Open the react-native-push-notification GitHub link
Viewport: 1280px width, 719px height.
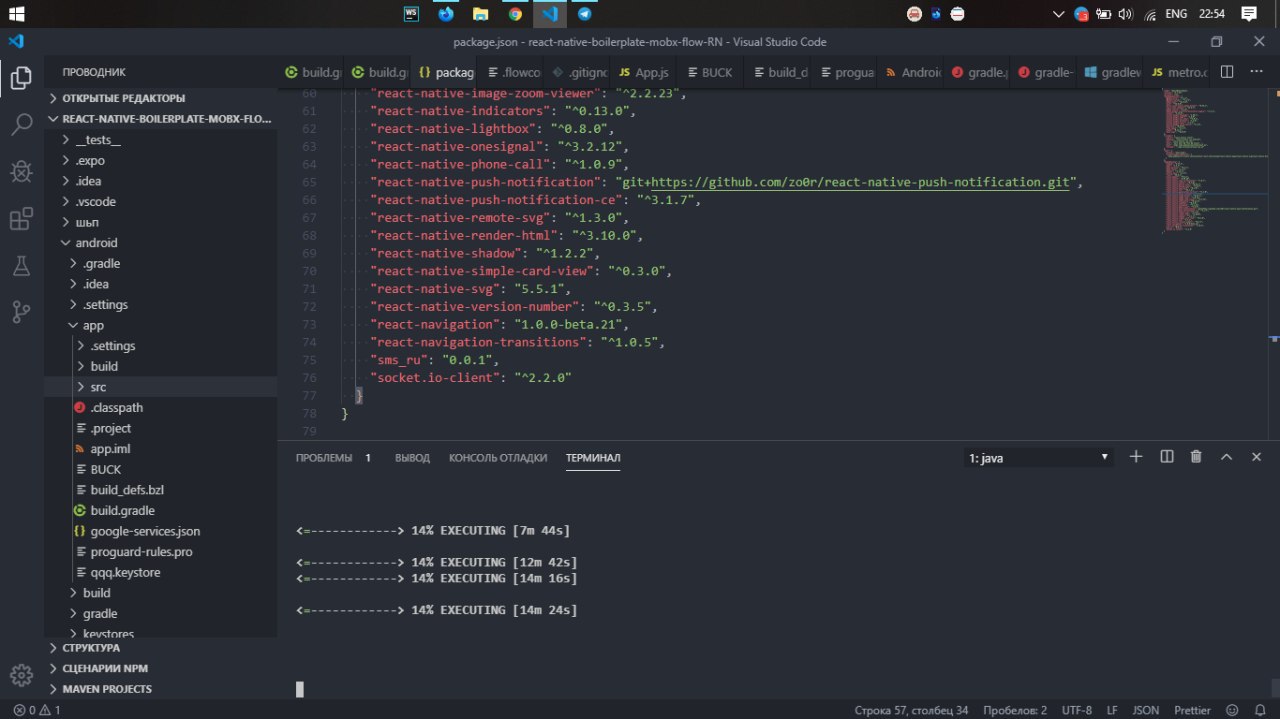[860, 182]
